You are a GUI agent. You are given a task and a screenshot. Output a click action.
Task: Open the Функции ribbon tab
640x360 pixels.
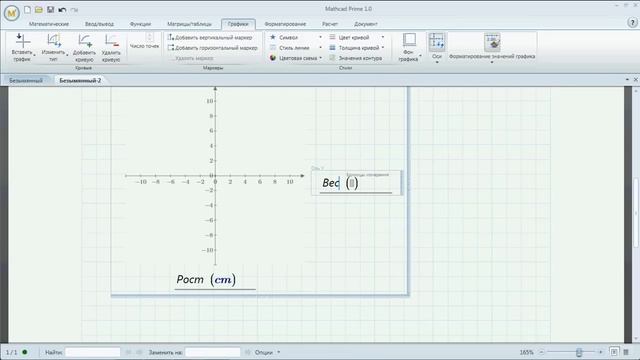140,24
